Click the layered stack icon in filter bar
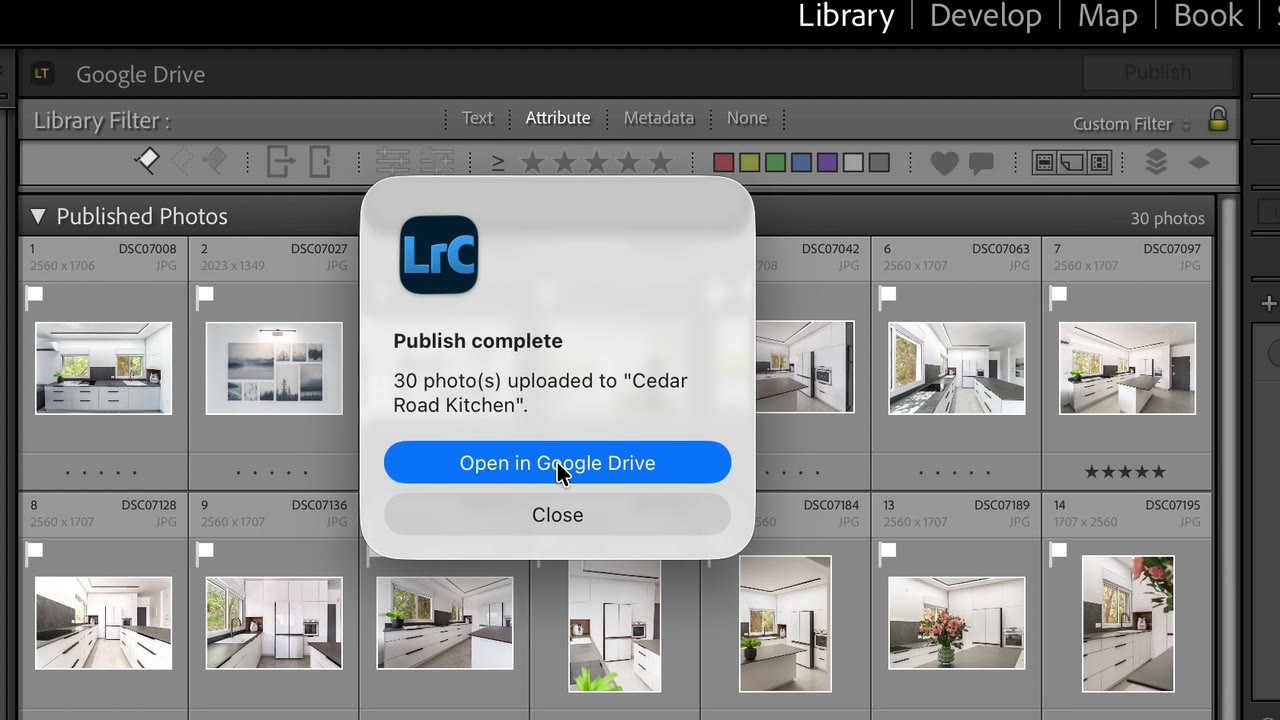Screen dimensions: 1280x720 [1157, 162]
